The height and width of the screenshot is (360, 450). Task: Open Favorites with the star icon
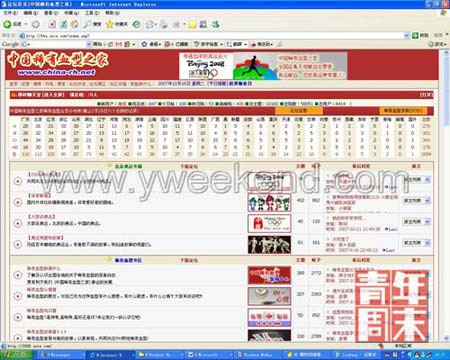tap(110, 24)
